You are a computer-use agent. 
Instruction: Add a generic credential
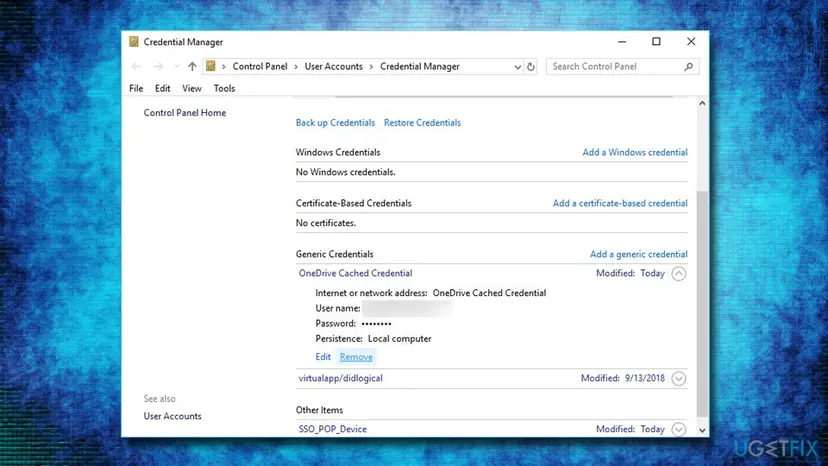click(x=638, y=254)
